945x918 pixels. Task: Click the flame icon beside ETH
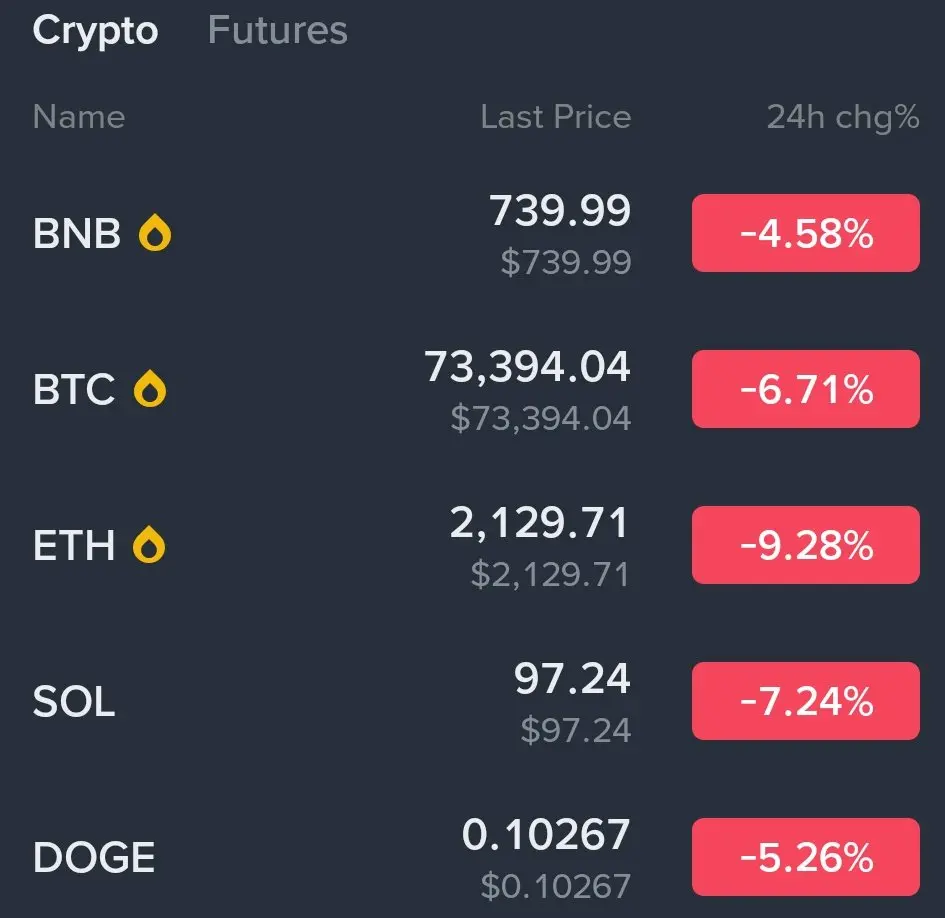(150, 546)
